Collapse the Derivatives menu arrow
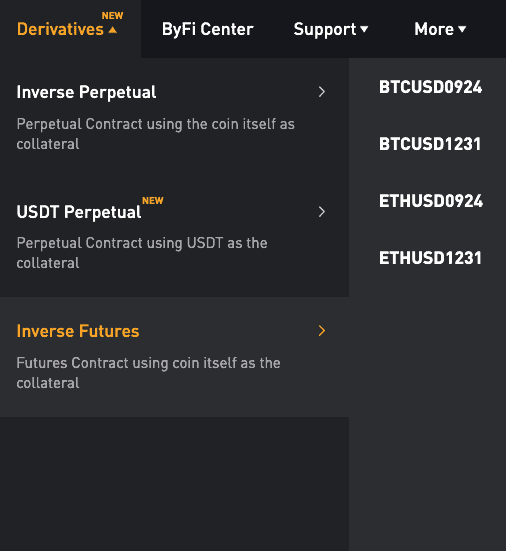Screen dimensions: 506x551 (x=112, y=30)
